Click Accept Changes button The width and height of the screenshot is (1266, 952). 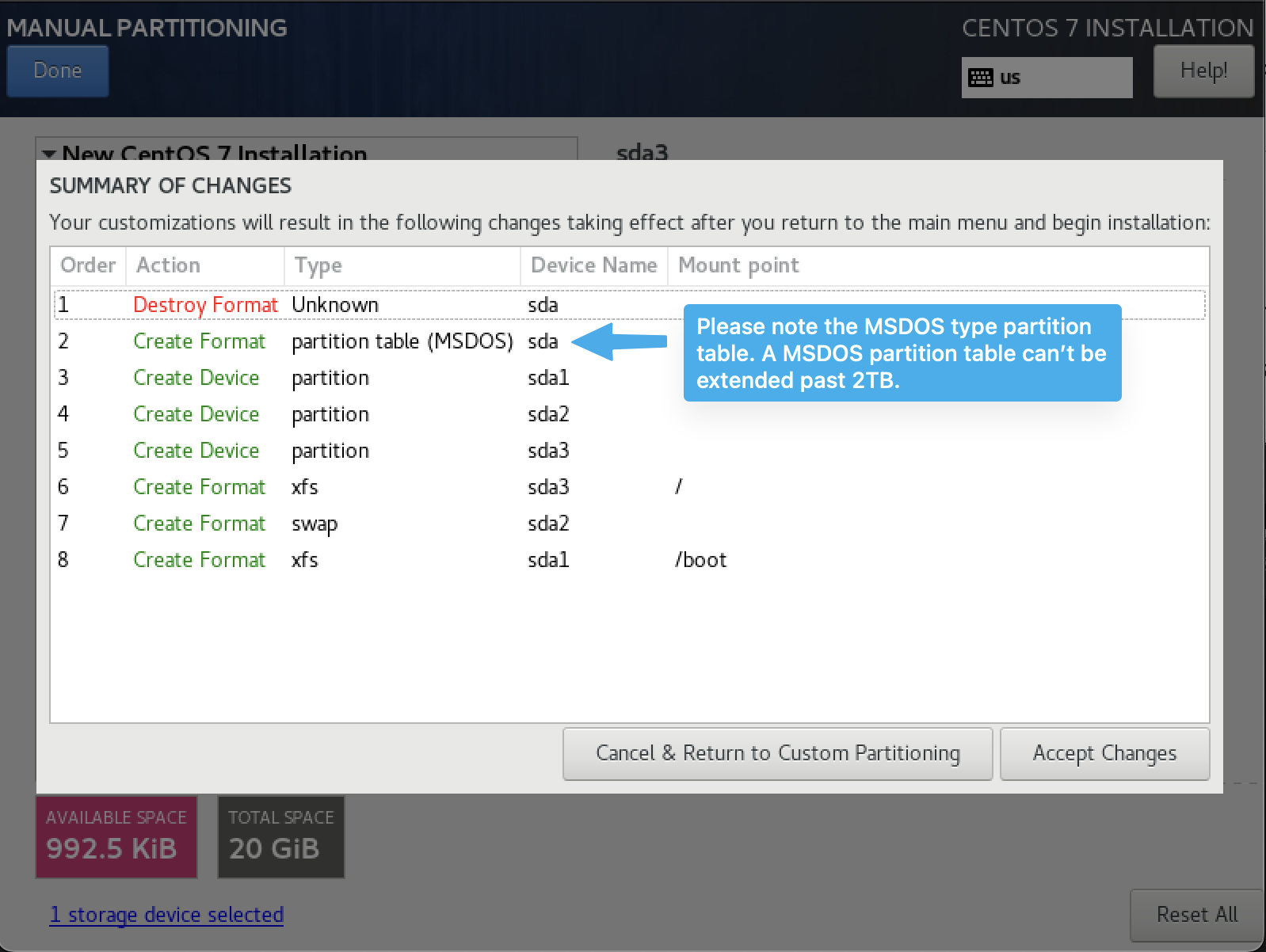coord(1104,753)
